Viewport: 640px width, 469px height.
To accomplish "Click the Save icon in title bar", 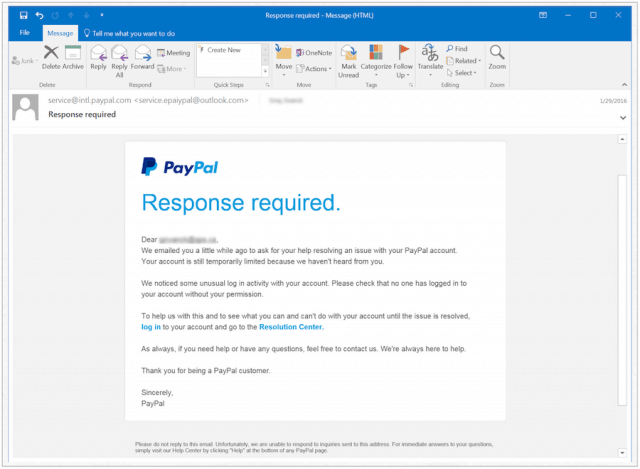I will click(x=24, y=15).
